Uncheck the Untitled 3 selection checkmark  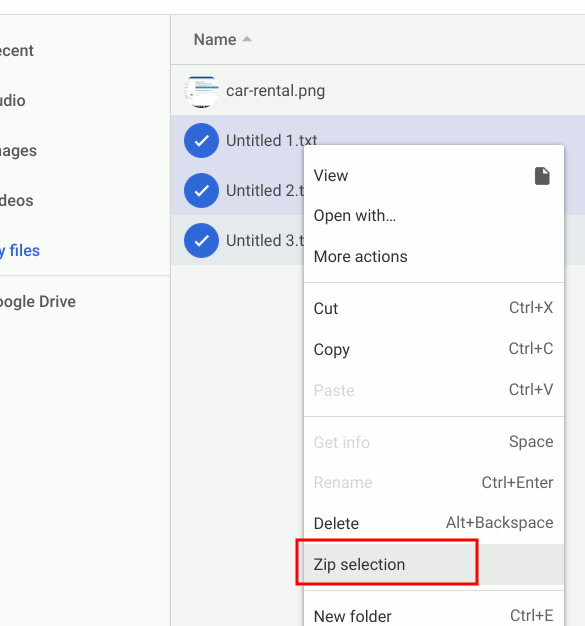[x=201, y=240]
